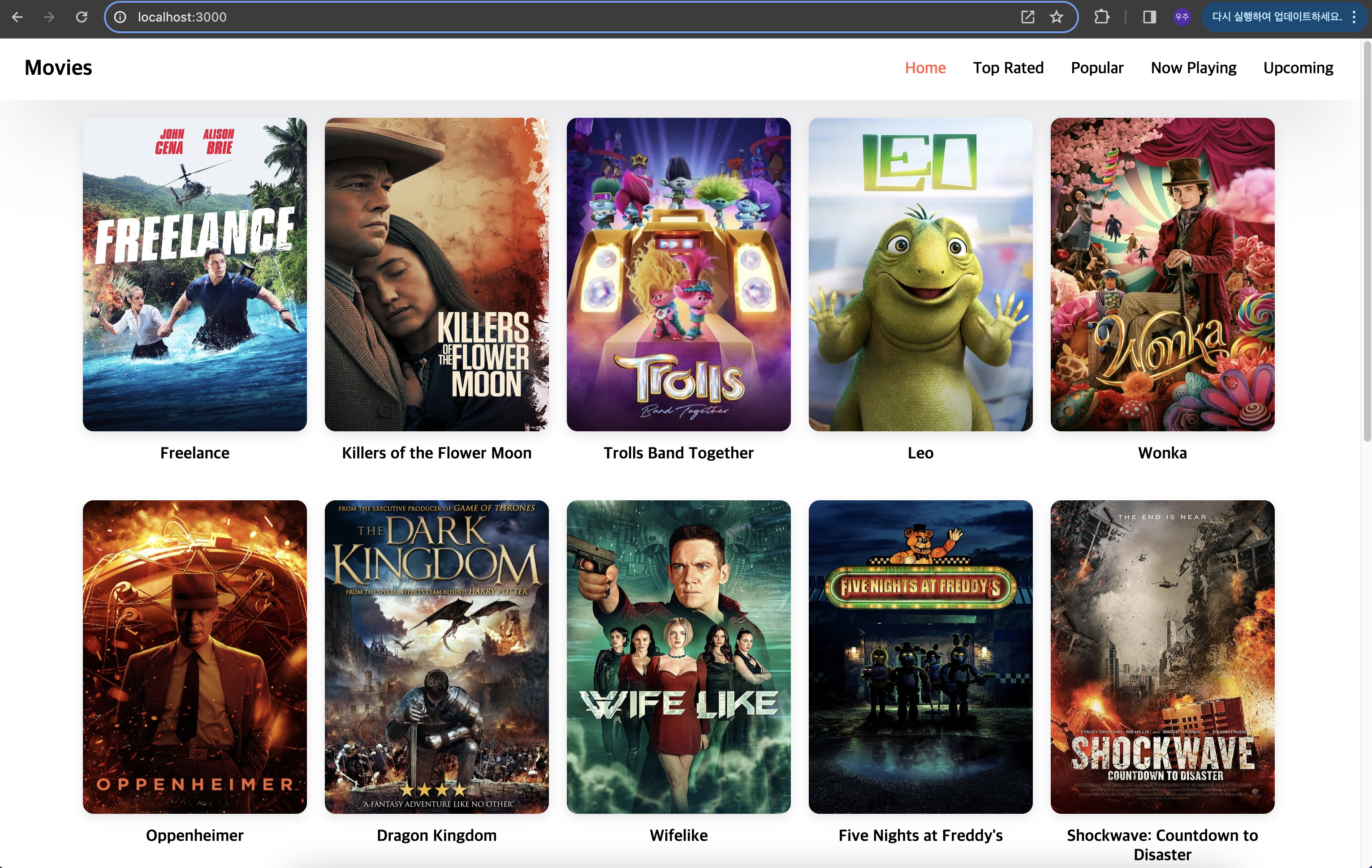The image size is (1372, 868).
Task: Reload the page with refresh icon
Action: pos(82,17)
